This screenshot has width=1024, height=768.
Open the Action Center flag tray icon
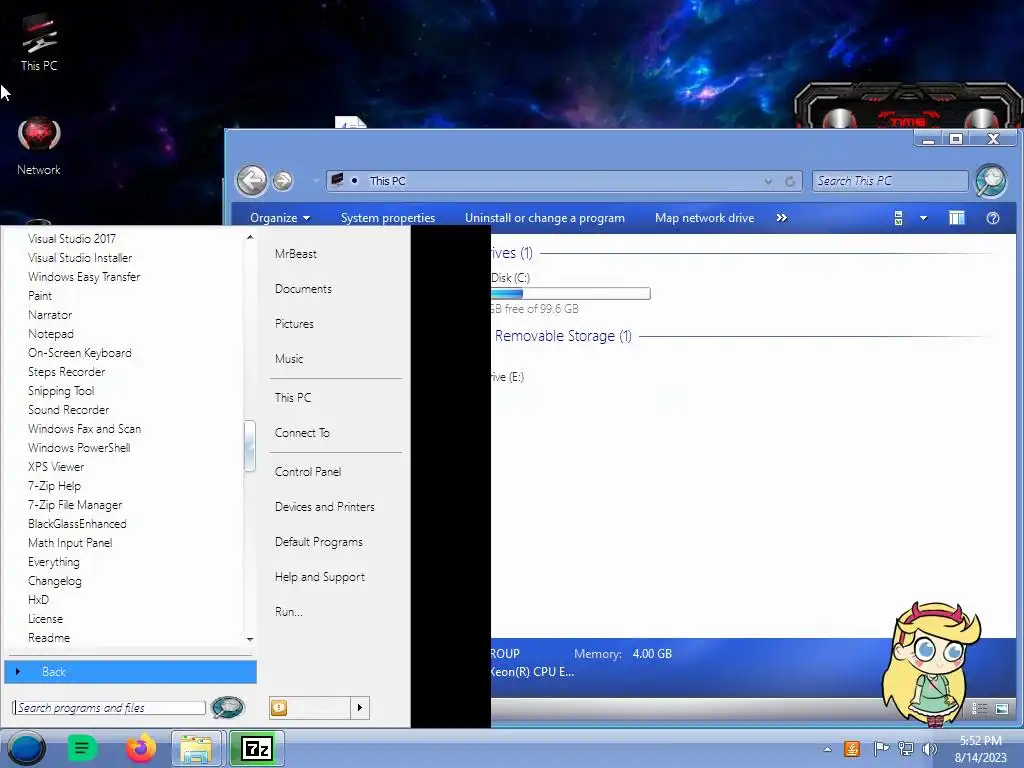pos(881,748)
